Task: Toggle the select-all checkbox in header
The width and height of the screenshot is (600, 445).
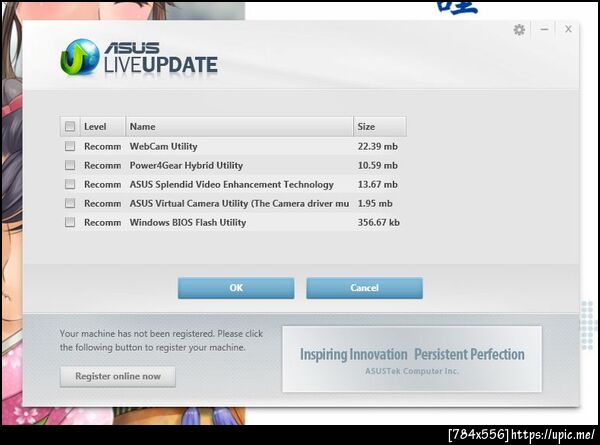Action: click(70, 127)
